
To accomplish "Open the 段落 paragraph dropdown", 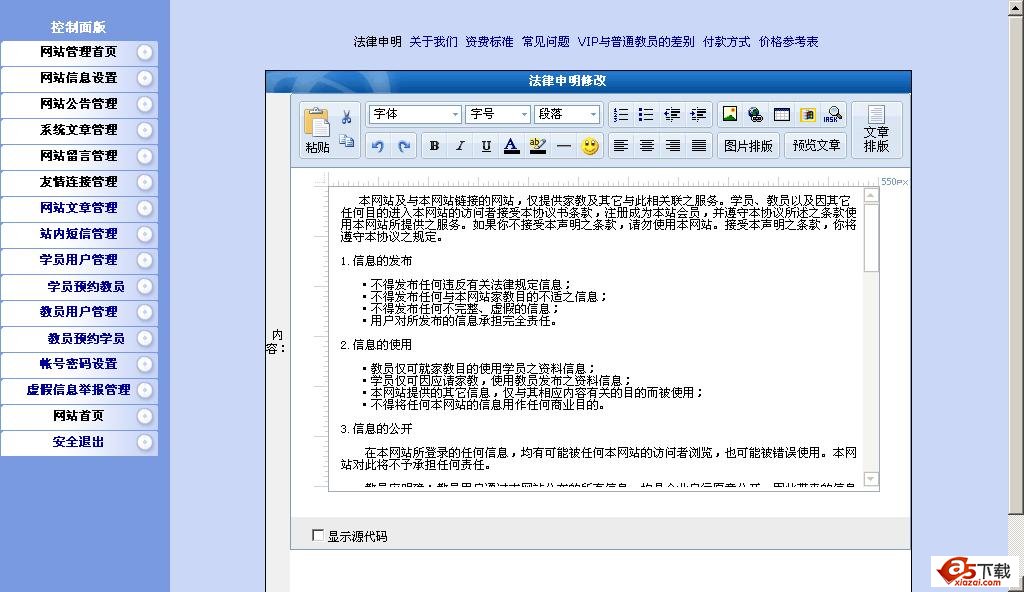I will (566, 114).
